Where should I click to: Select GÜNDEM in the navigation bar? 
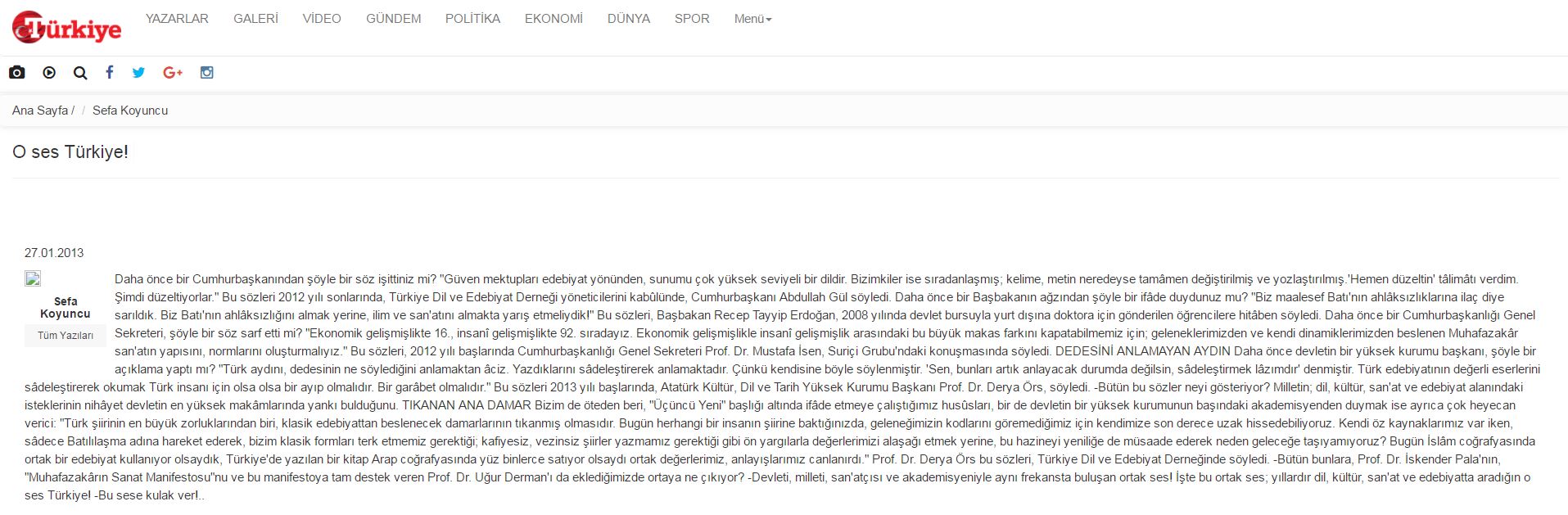pyautogui.click(x=394, y=19)
